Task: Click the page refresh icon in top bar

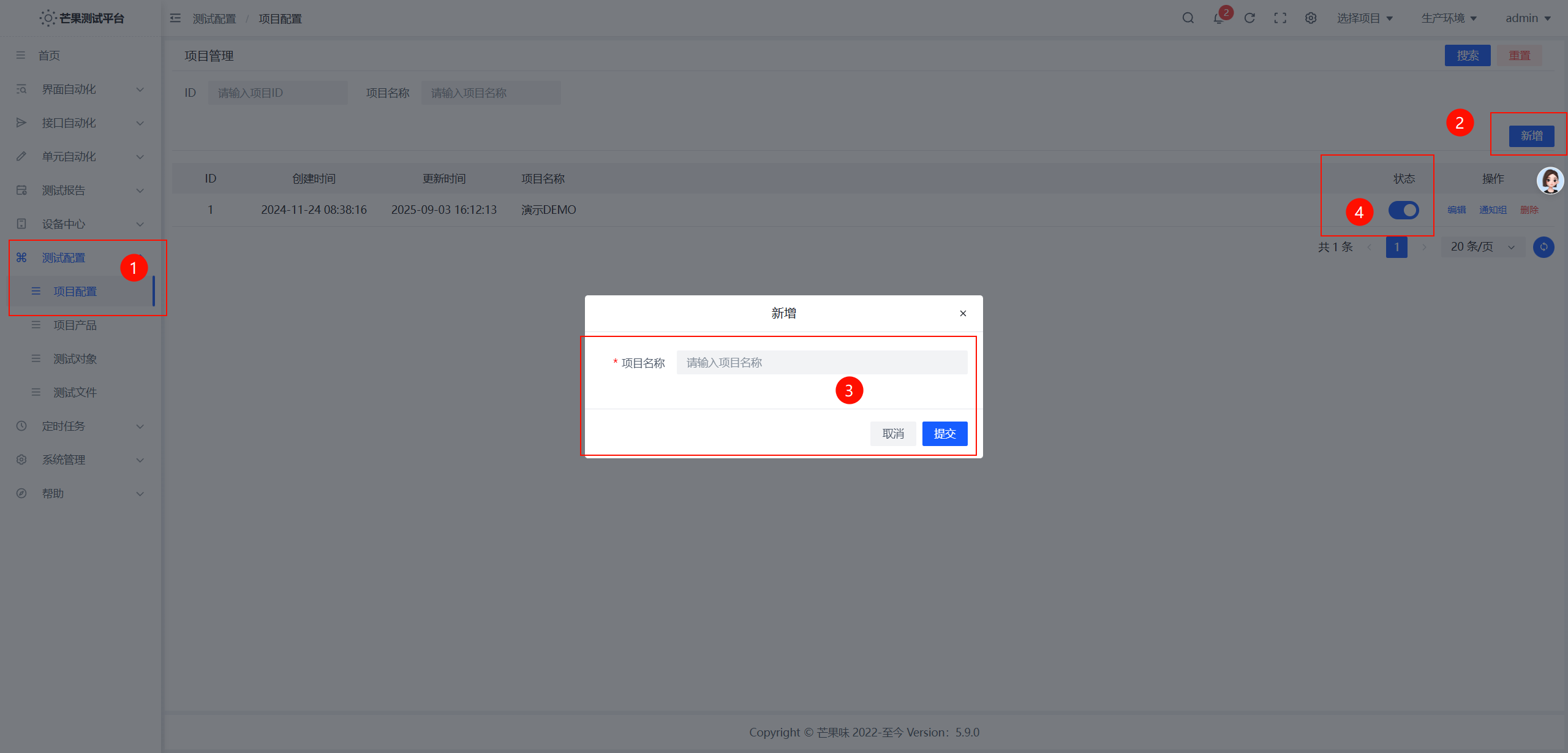Action: click(x=1249, y=18)
